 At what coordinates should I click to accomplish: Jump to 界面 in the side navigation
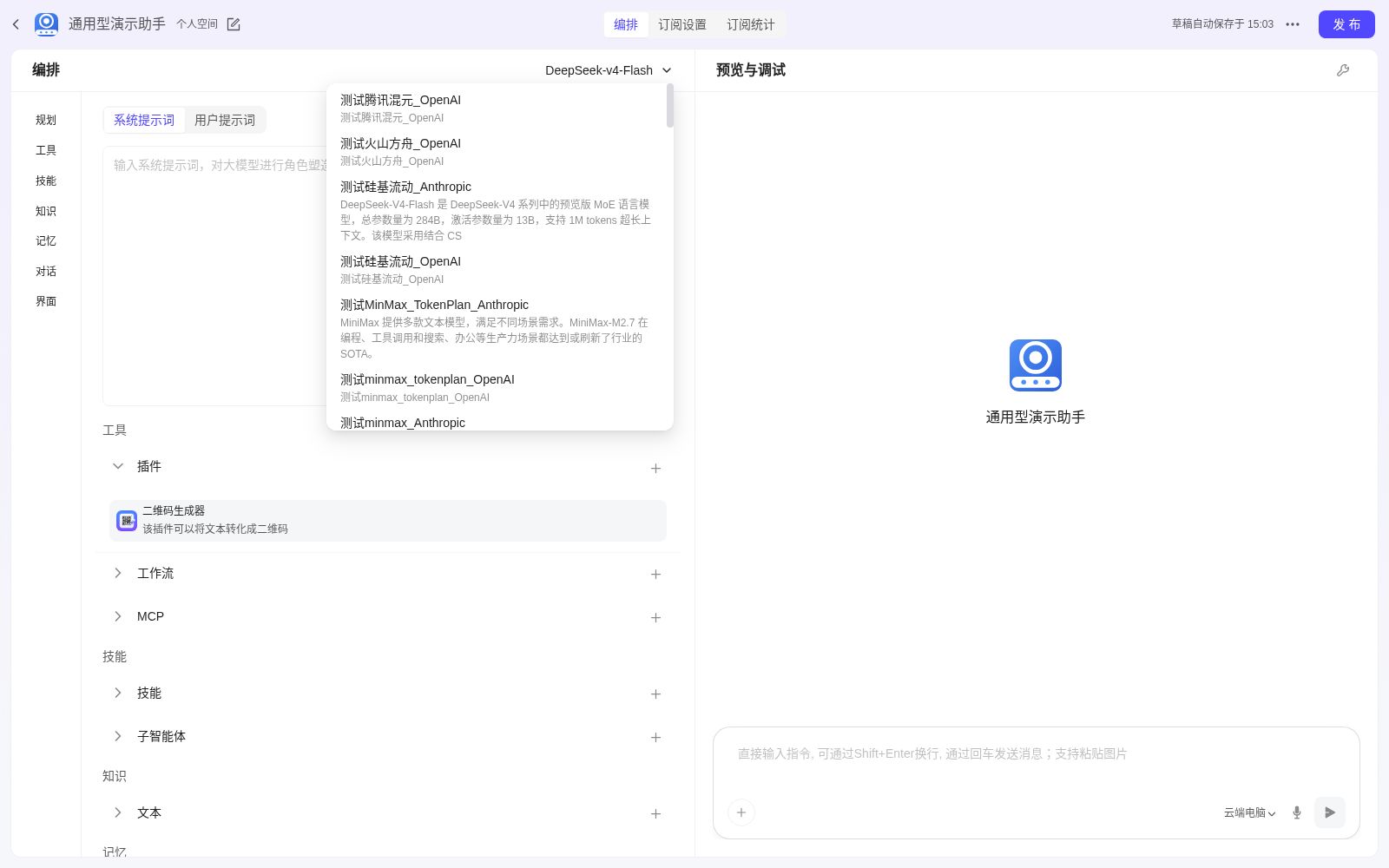pos(46,301)
